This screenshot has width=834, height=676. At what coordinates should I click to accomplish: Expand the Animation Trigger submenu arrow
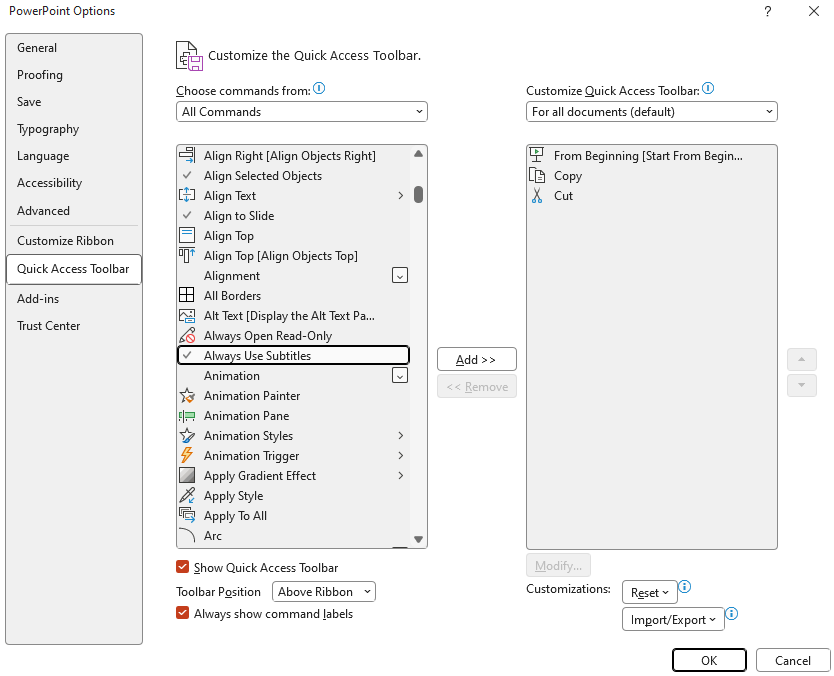(x=401, y=455)
